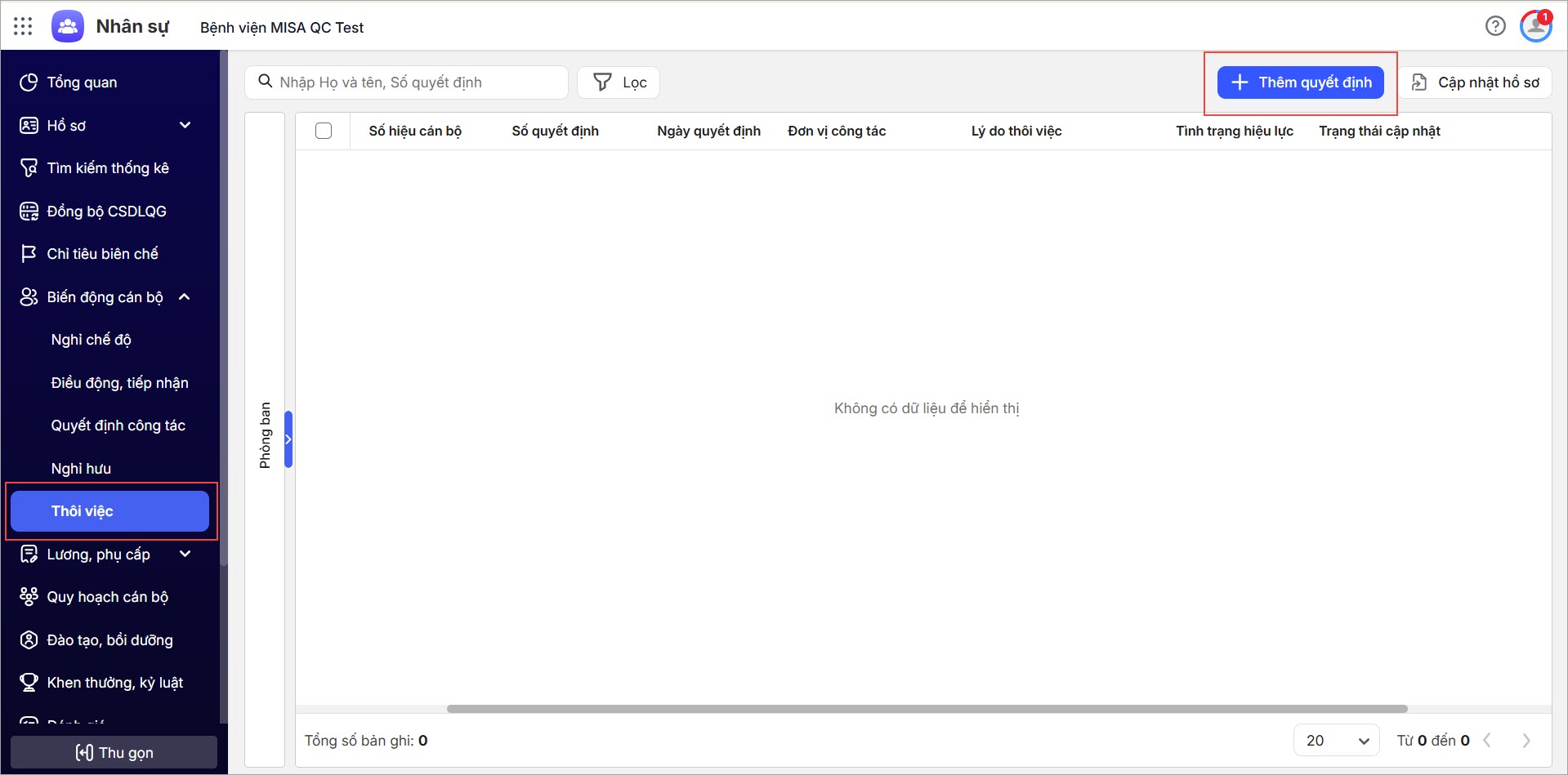Click the Cập nhật hồ sơ document icon

(1419, 82)
